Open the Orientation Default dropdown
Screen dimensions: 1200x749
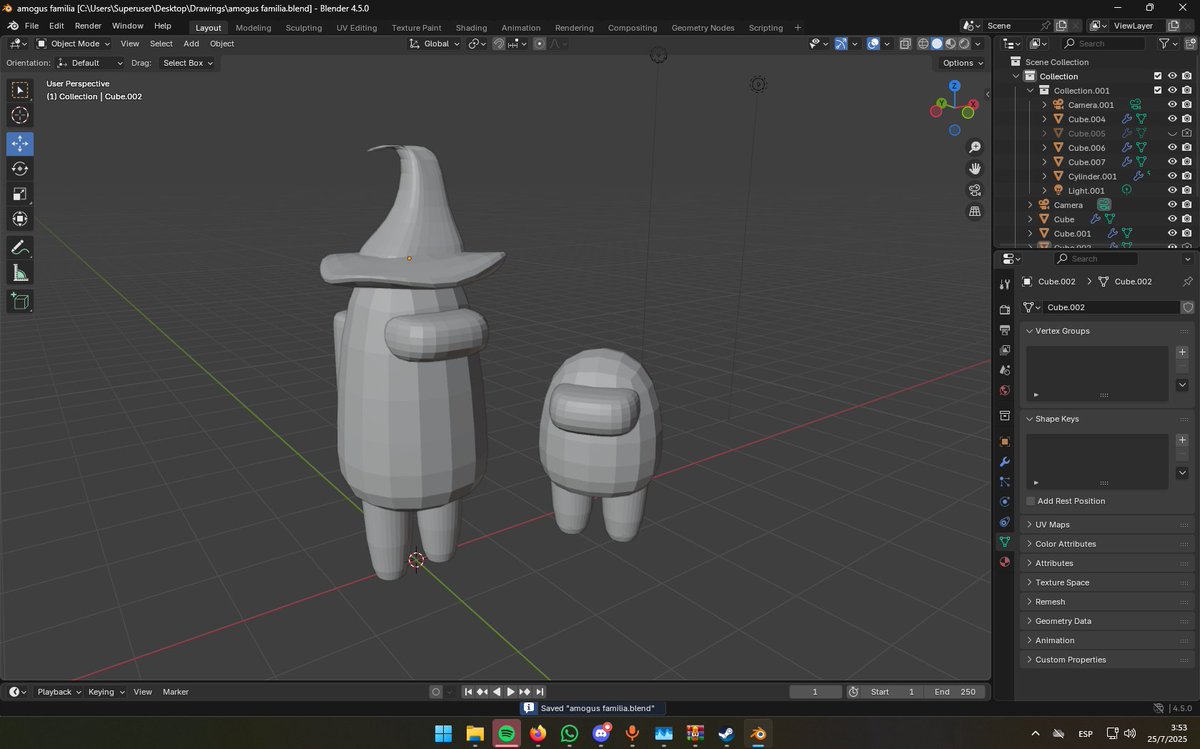90,63
